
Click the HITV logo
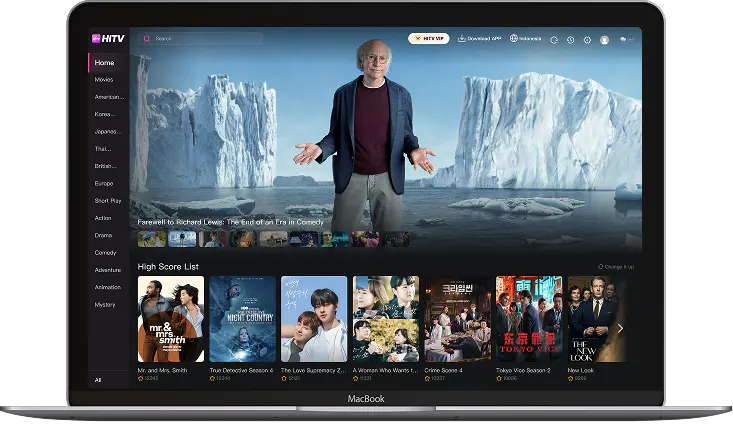click(108, 38)
